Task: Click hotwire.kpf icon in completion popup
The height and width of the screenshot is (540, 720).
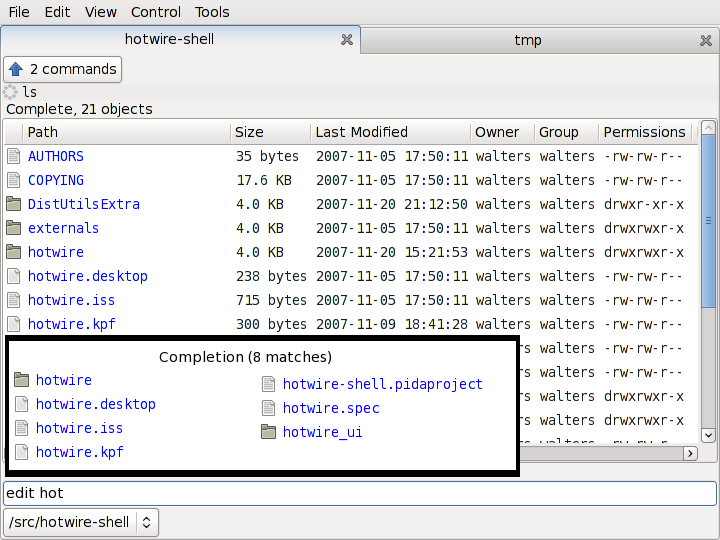Action: pos(22,452)
